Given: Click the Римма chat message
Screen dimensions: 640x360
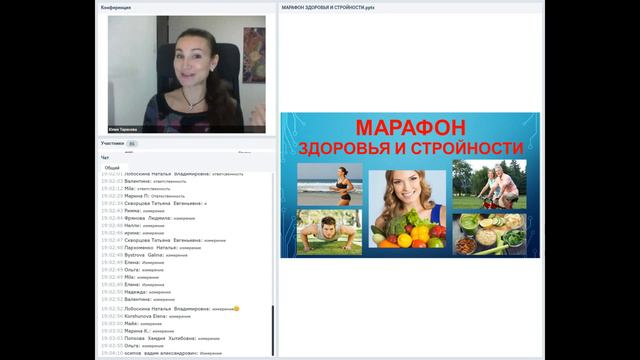Looking at the screenshot, I should 133,211.
